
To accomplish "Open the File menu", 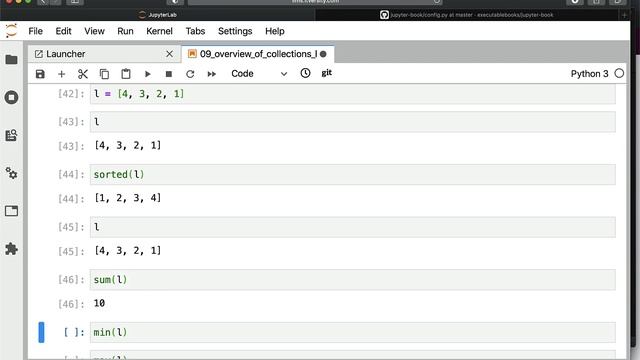I will click(x=36, y=31).
